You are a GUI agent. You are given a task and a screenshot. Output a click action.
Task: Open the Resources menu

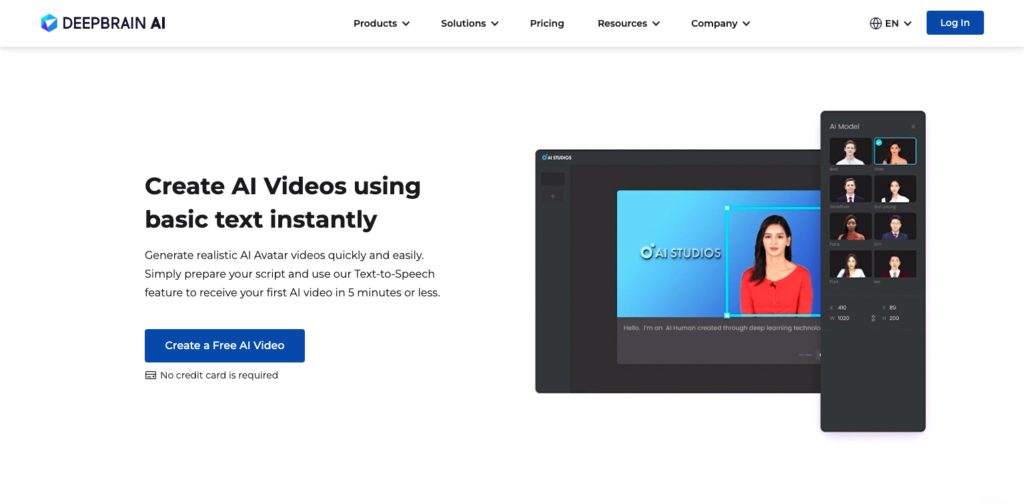point(629,24)
